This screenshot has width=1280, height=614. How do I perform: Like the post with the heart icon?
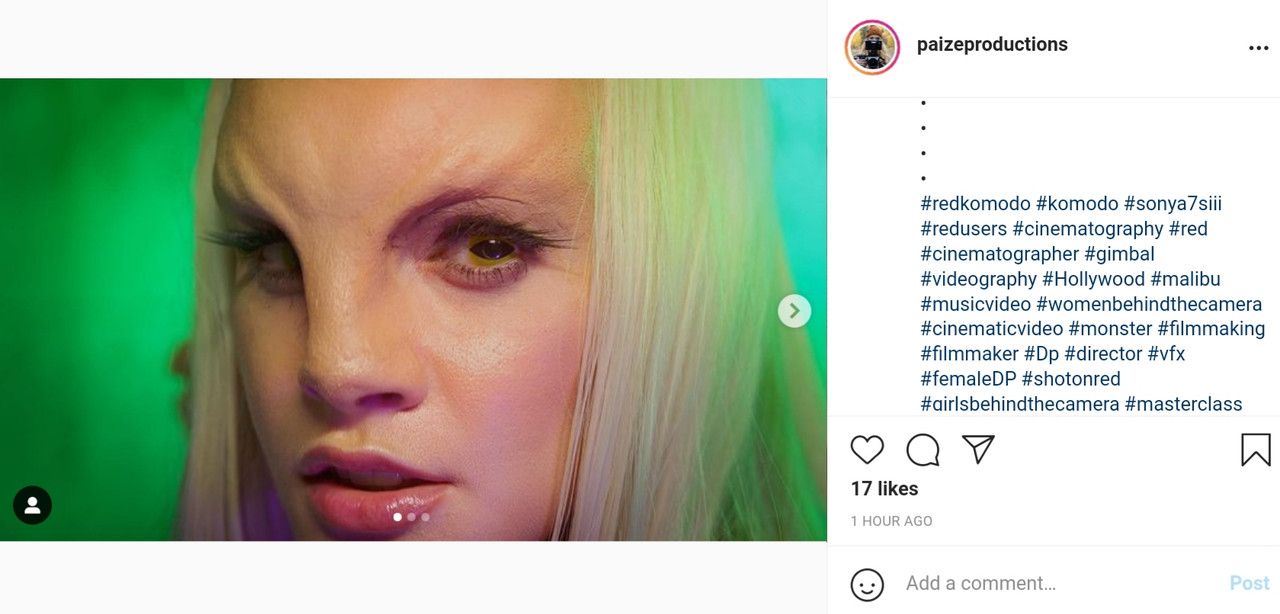point(867,450)
